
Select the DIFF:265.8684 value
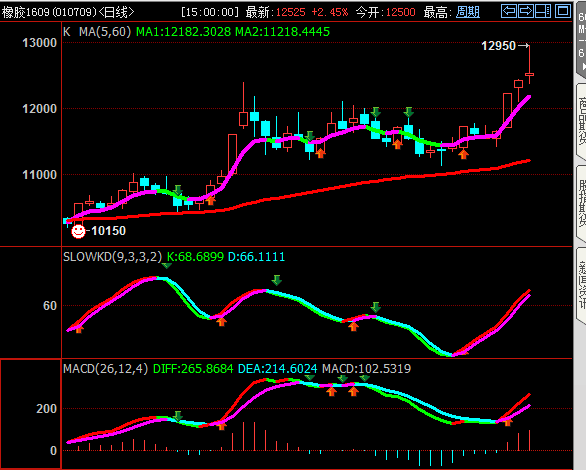[193, 369]
